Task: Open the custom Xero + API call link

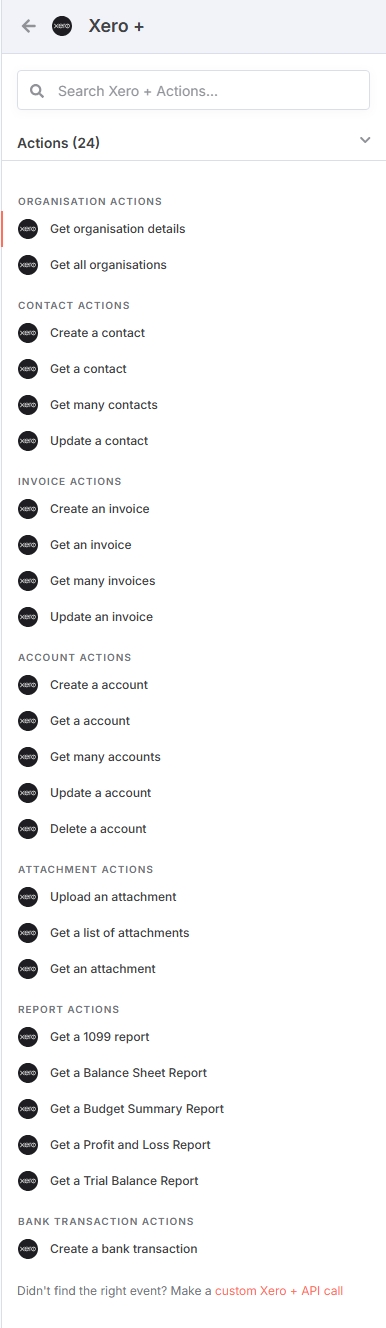Action: click(279, 1291)
